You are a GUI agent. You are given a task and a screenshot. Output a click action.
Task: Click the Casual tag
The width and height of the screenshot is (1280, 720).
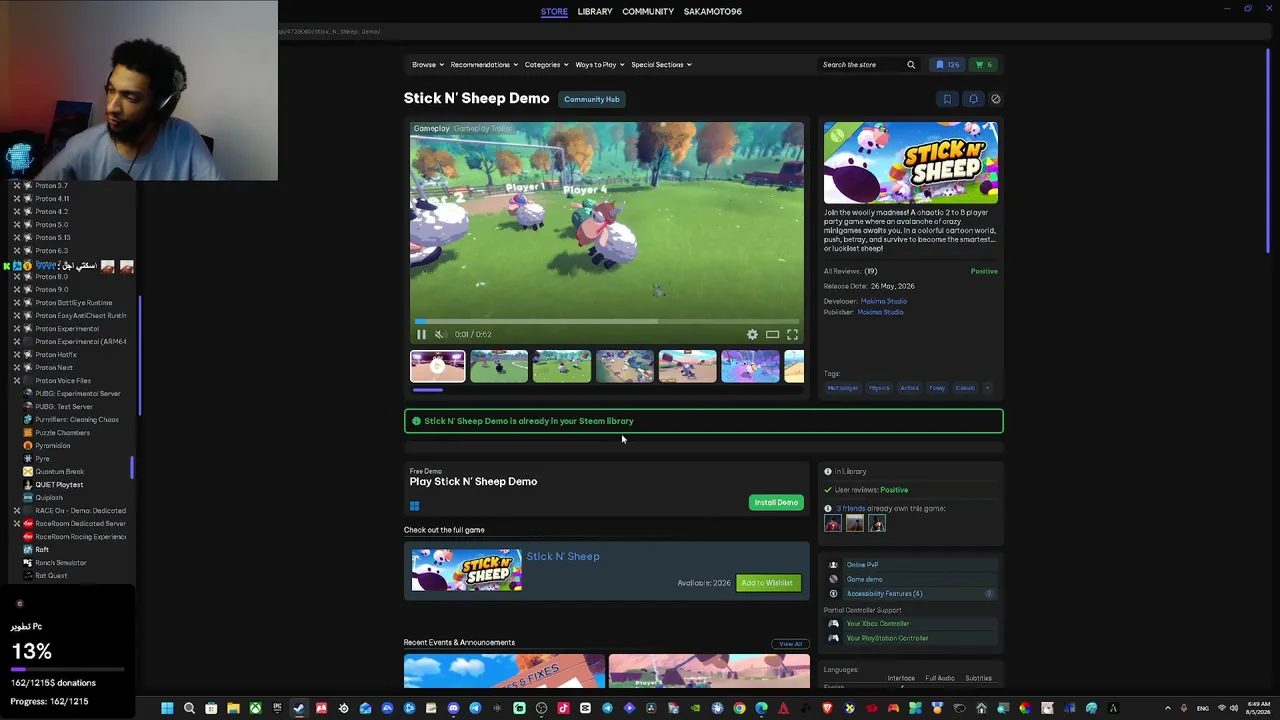coord(965,388)
